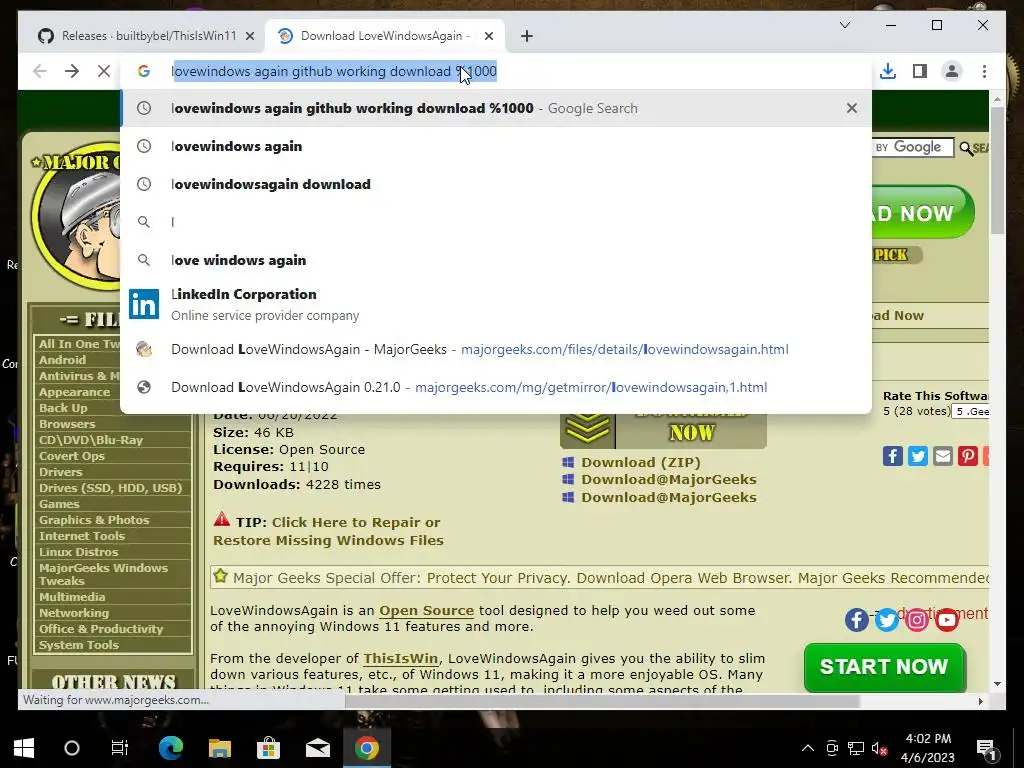Open Chrome three-dot menu

pos(984,71)
